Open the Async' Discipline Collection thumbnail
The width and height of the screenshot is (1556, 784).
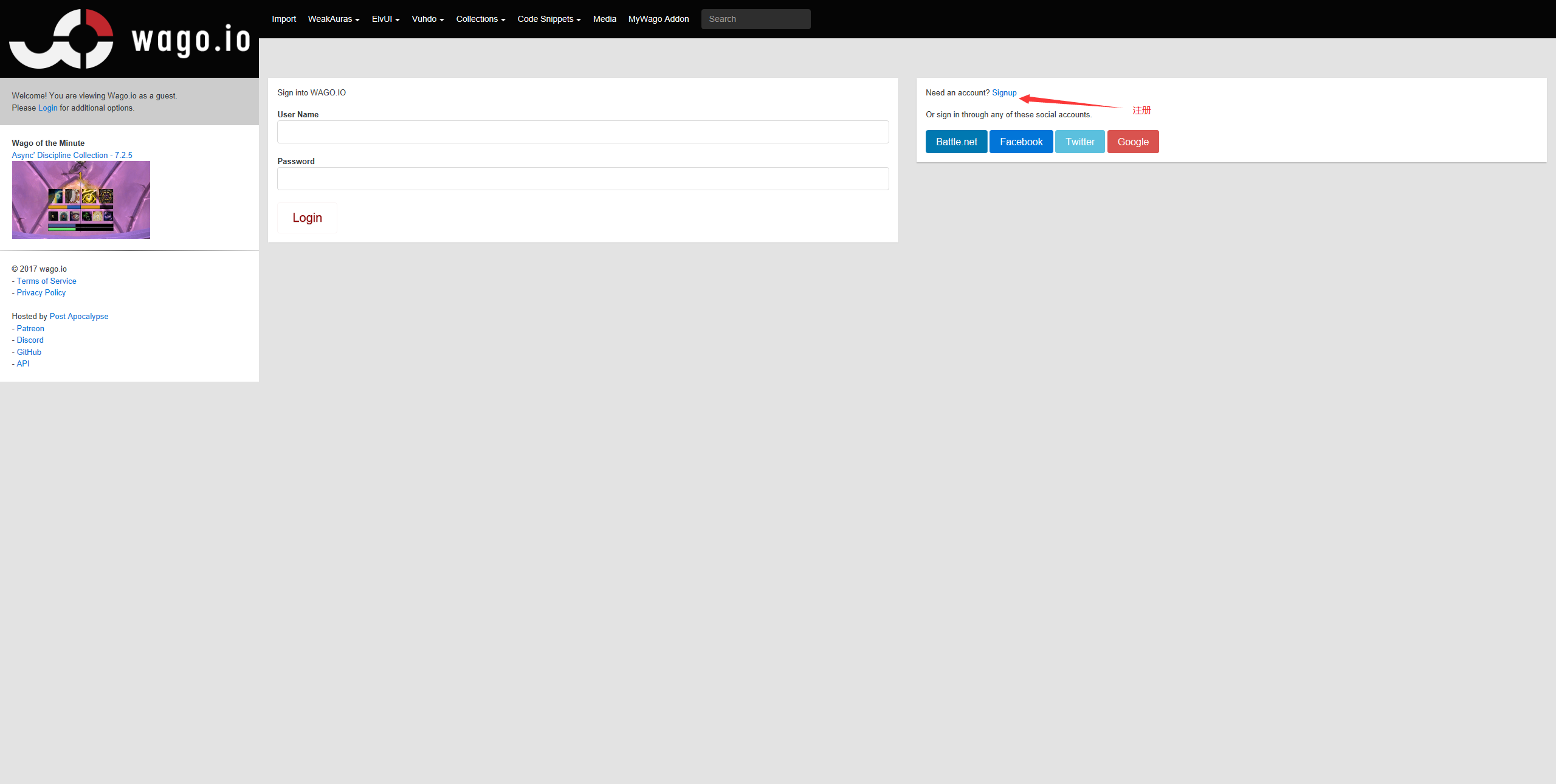81,200
